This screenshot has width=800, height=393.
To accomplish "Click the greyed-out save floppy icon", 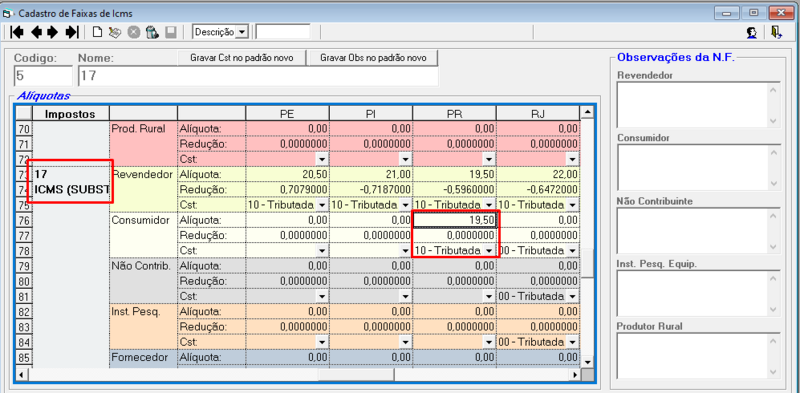I will pyautogui.click(x=170, y=32).
